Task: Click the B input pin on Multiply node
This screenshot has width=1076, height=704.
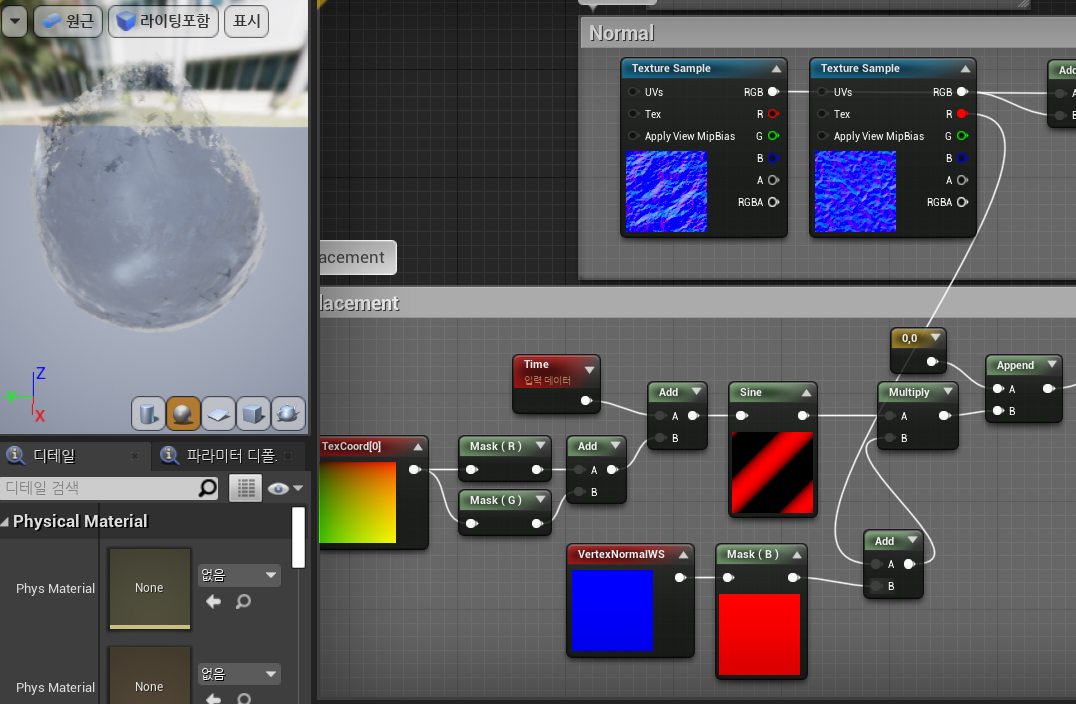Action: click(x=891, y=438)
